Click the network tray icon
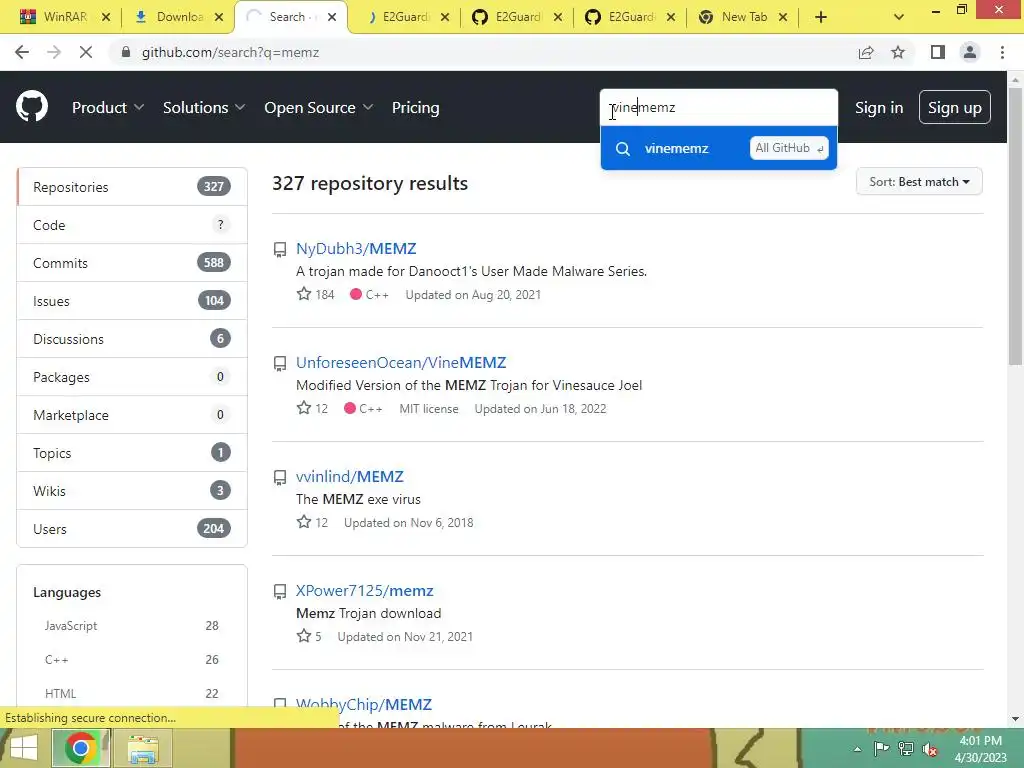Screen dimensions: 1024x768 [x=906, y=748]
